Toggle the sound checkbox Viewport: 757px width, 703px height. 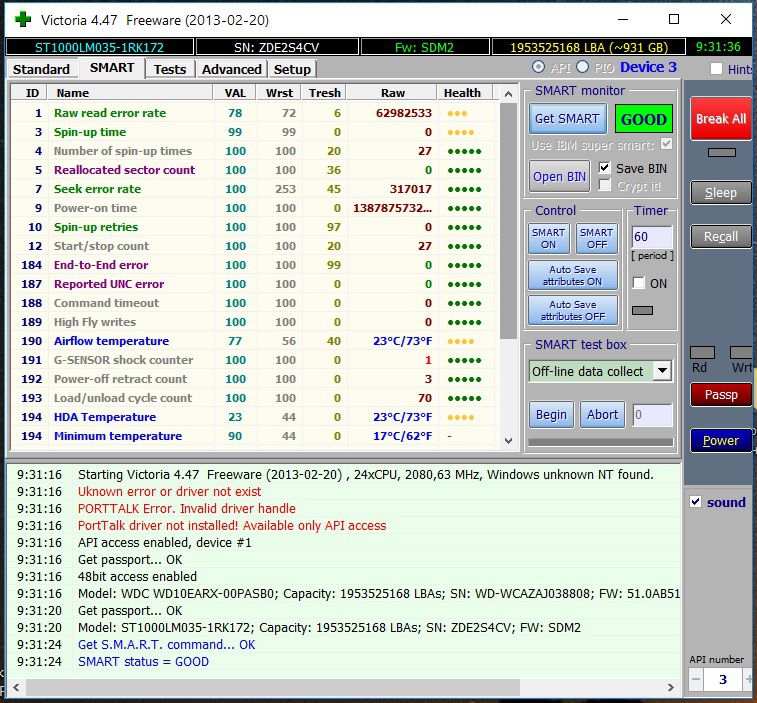696,502
